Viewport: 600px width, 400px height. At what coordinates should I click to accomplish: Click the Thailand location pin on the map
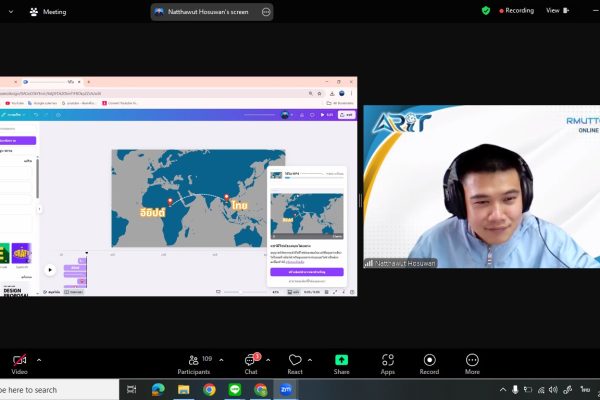pyautogui.click(x=227, y=198)
